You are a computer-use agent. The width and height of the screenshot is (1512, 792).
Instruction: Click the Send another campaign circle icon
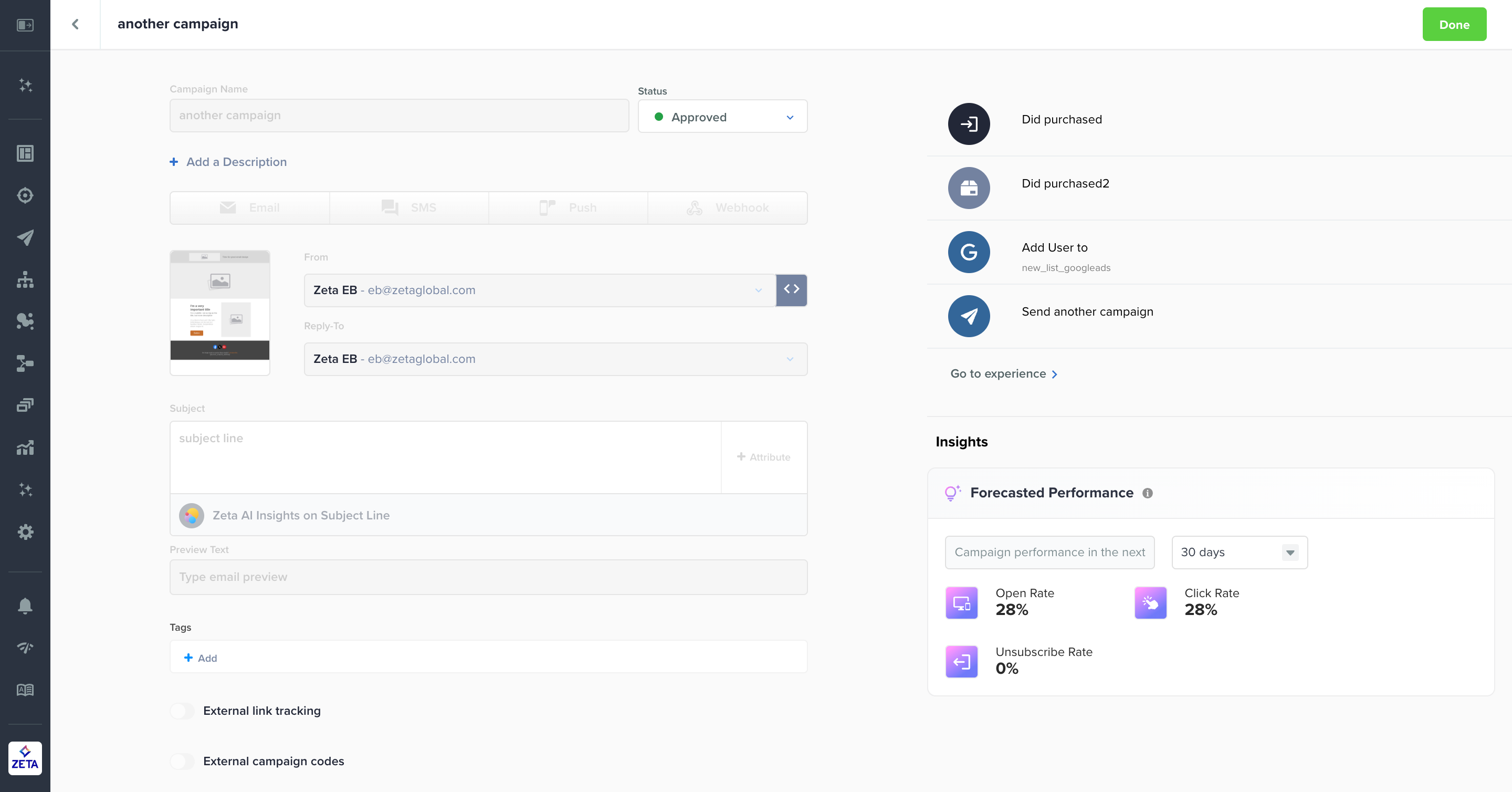point(969,316)
